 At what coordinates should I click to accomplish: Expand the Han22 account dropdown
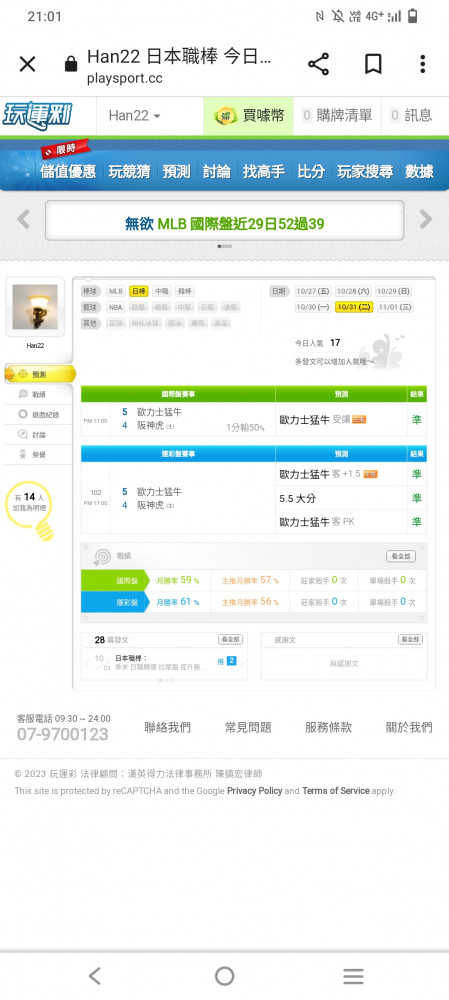point(134,115)
